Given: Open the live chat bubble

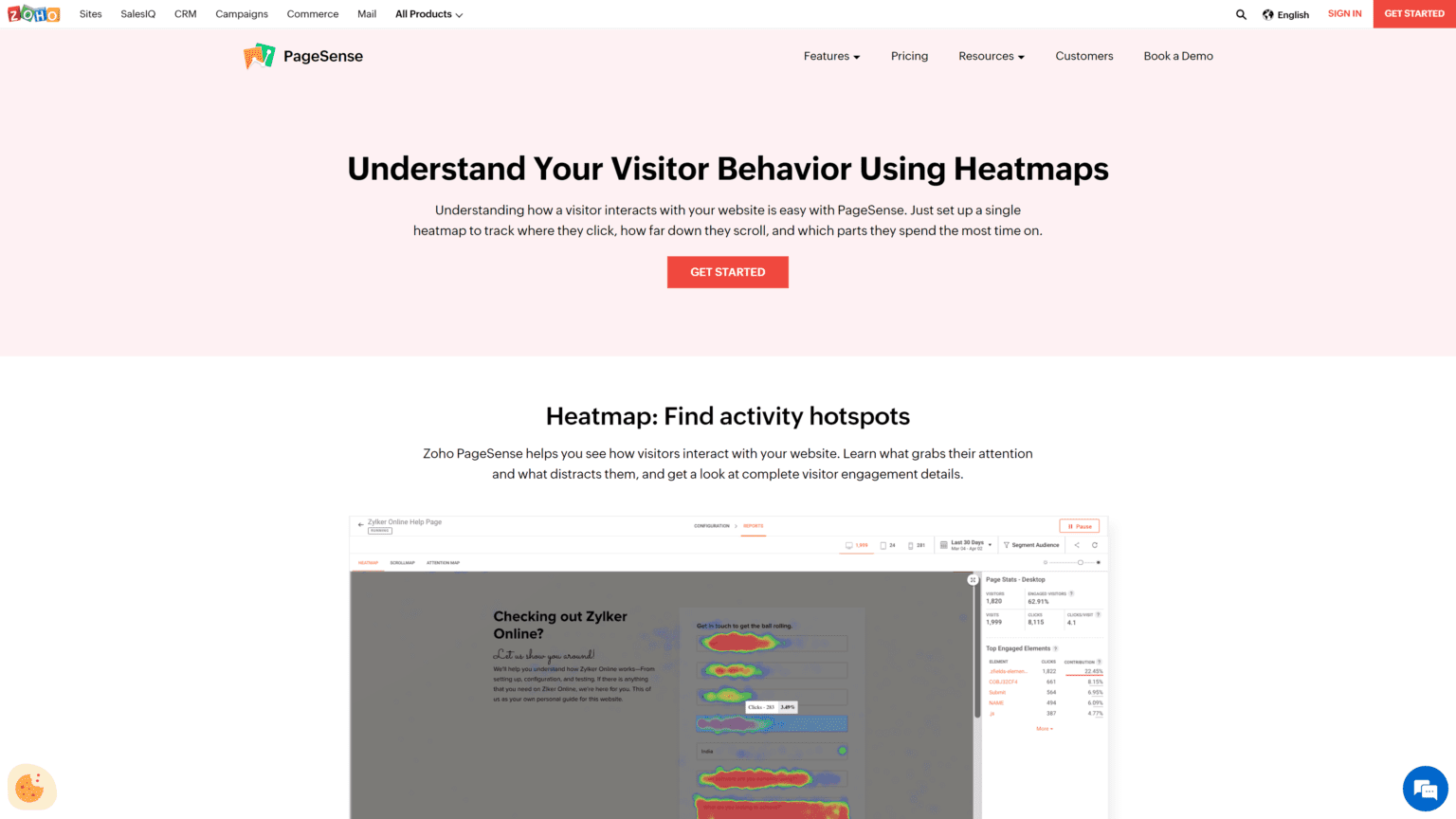Looking at the screenshot, I should coord(1425,789).
